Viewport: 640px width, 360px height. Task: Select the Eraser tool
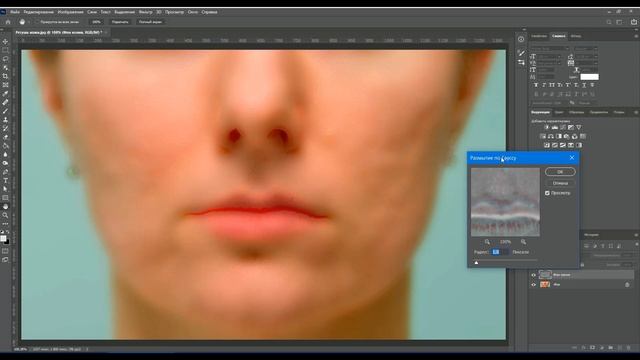(x=5, y=137)
